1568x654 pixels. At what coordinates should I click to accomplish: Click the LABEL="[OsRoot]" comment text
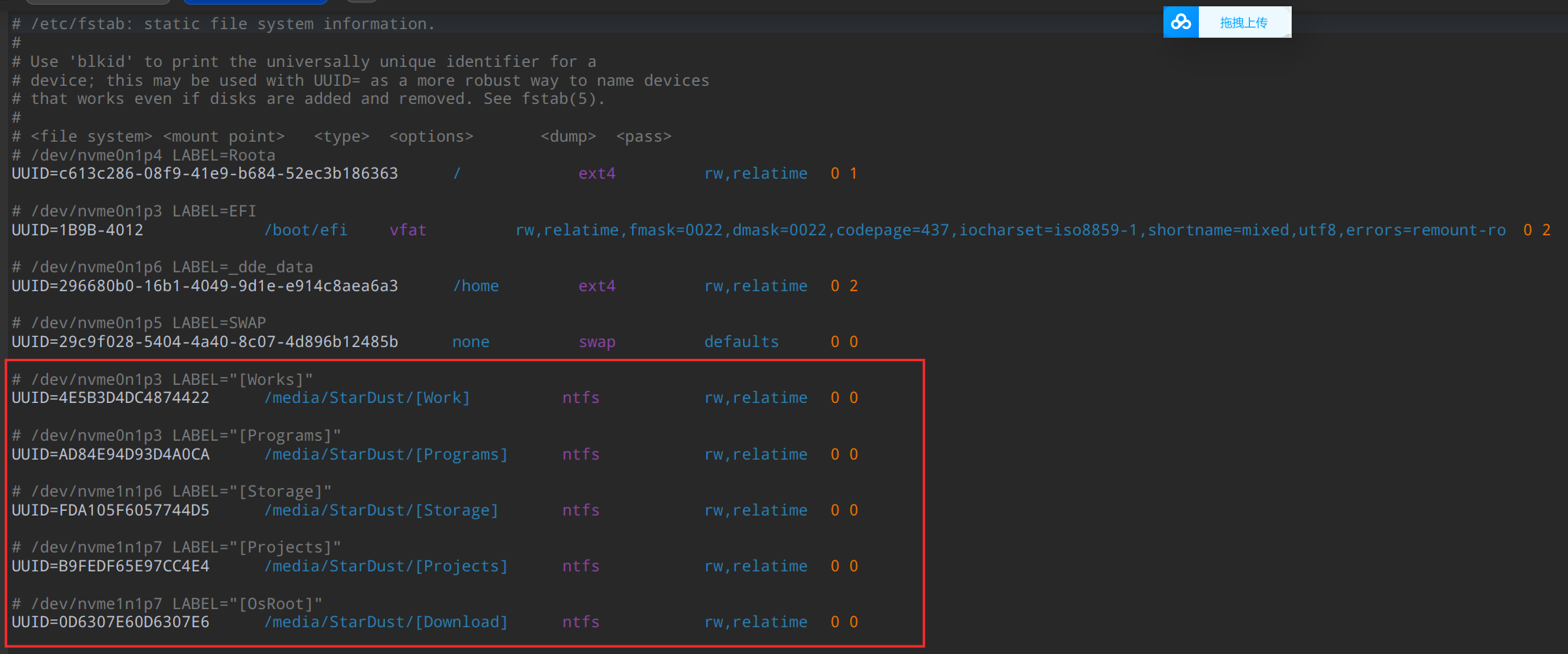point(247,604)
